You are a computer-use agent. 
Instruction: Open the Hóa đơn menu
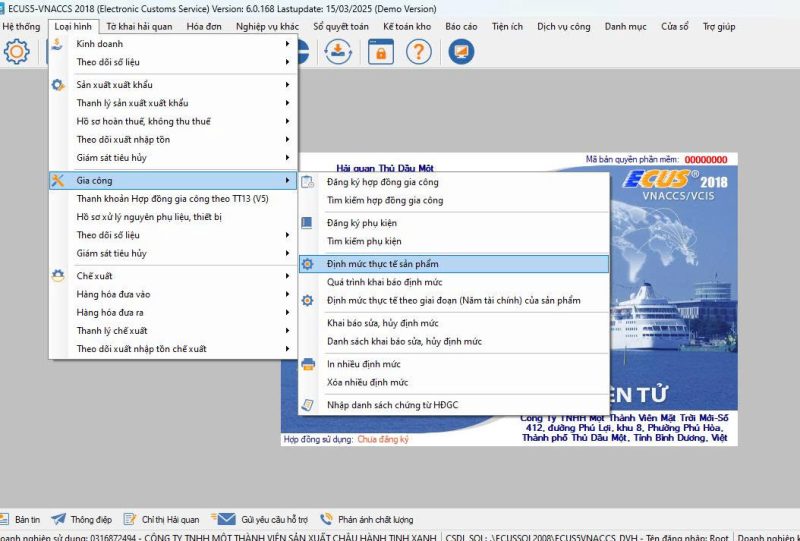tap(204, 27)
